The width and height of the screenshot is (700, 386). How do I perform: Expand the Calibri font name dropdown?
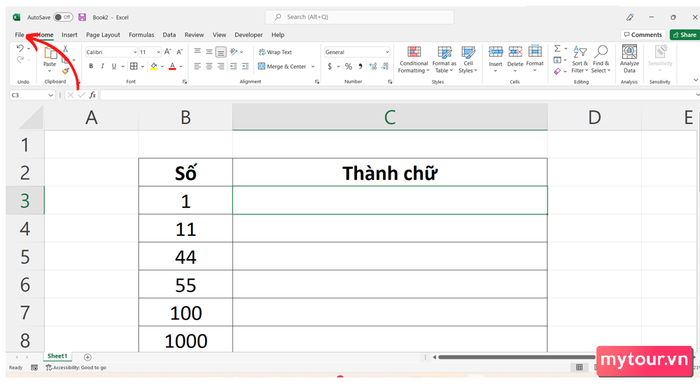coord(135,52)
